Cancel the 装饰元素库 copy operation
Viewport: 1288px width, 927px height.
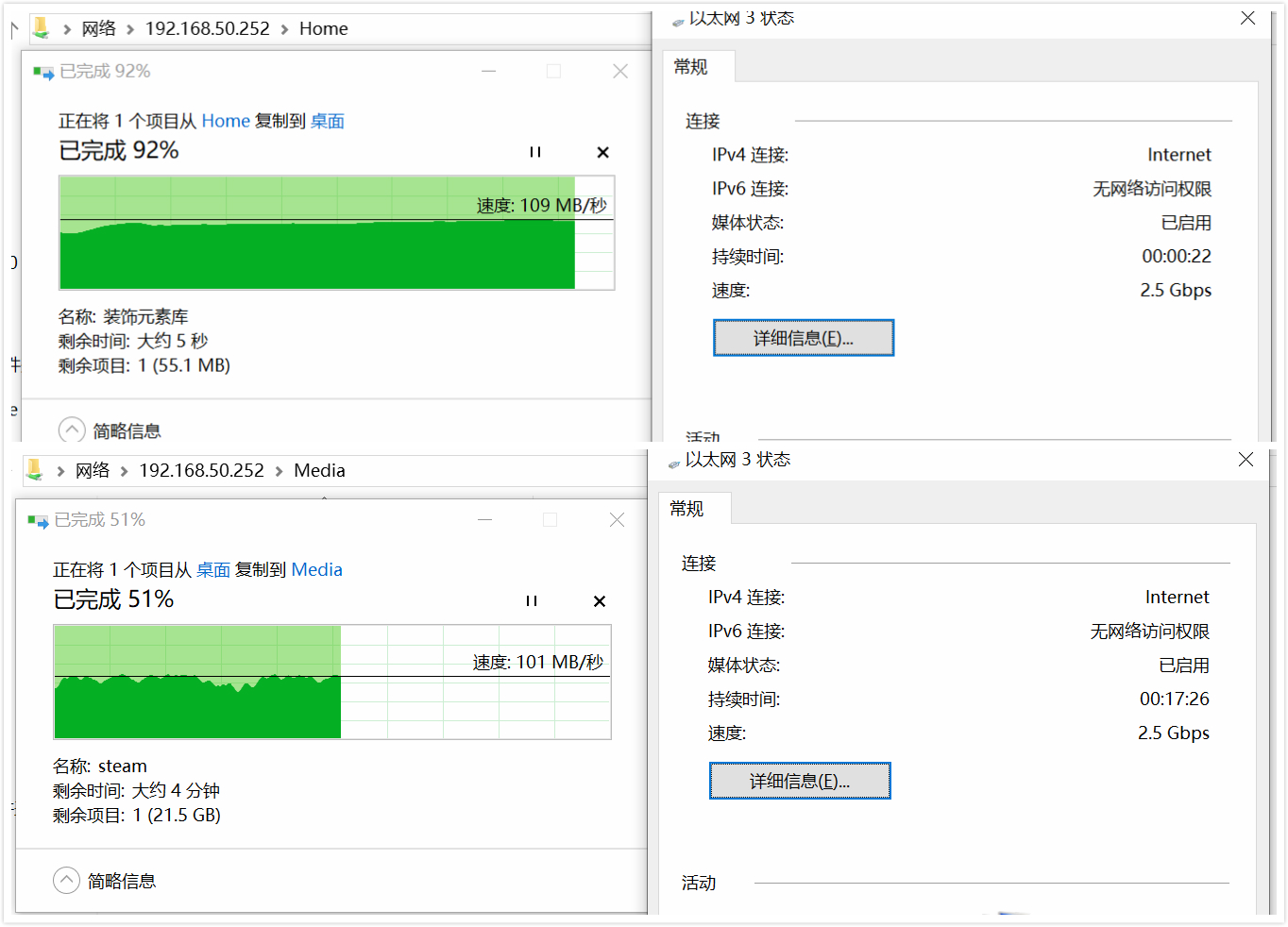[x=602, y=151]
